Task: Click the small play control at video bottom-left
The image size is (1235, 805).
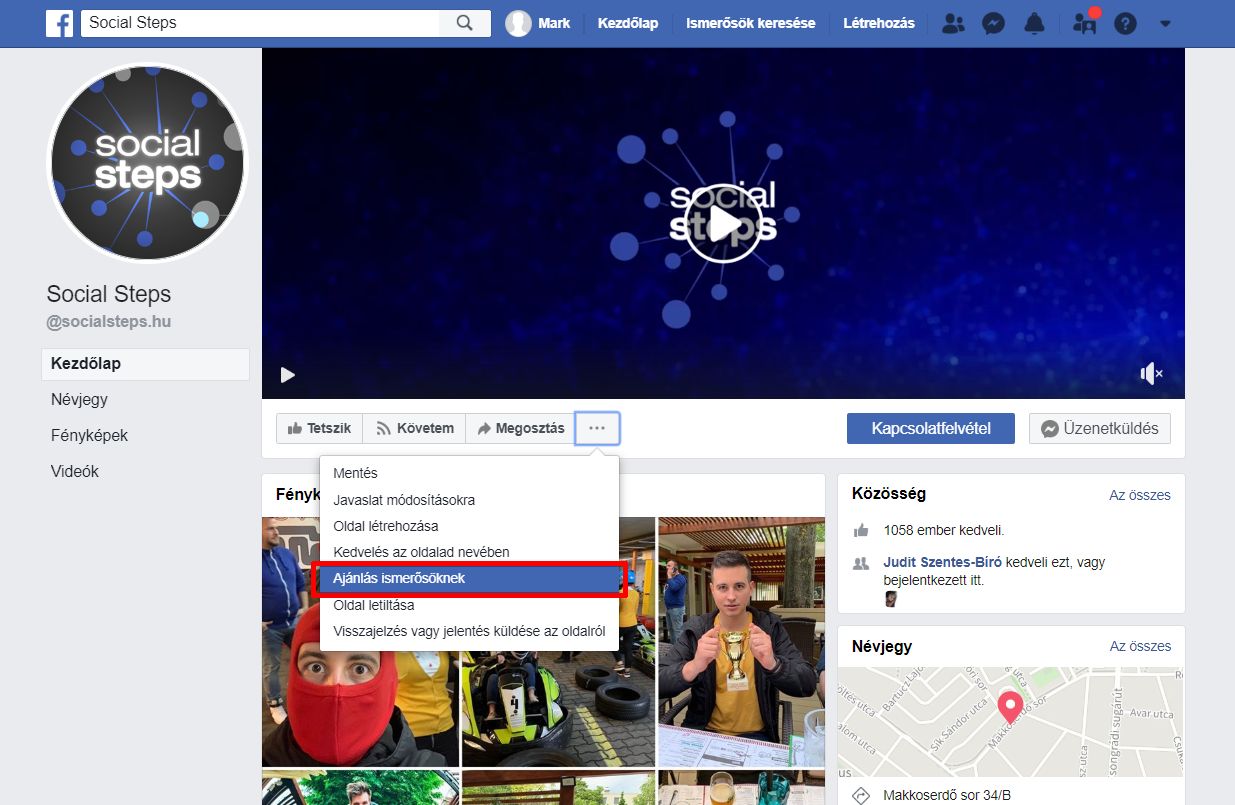Action: click(x=288, y=375)
